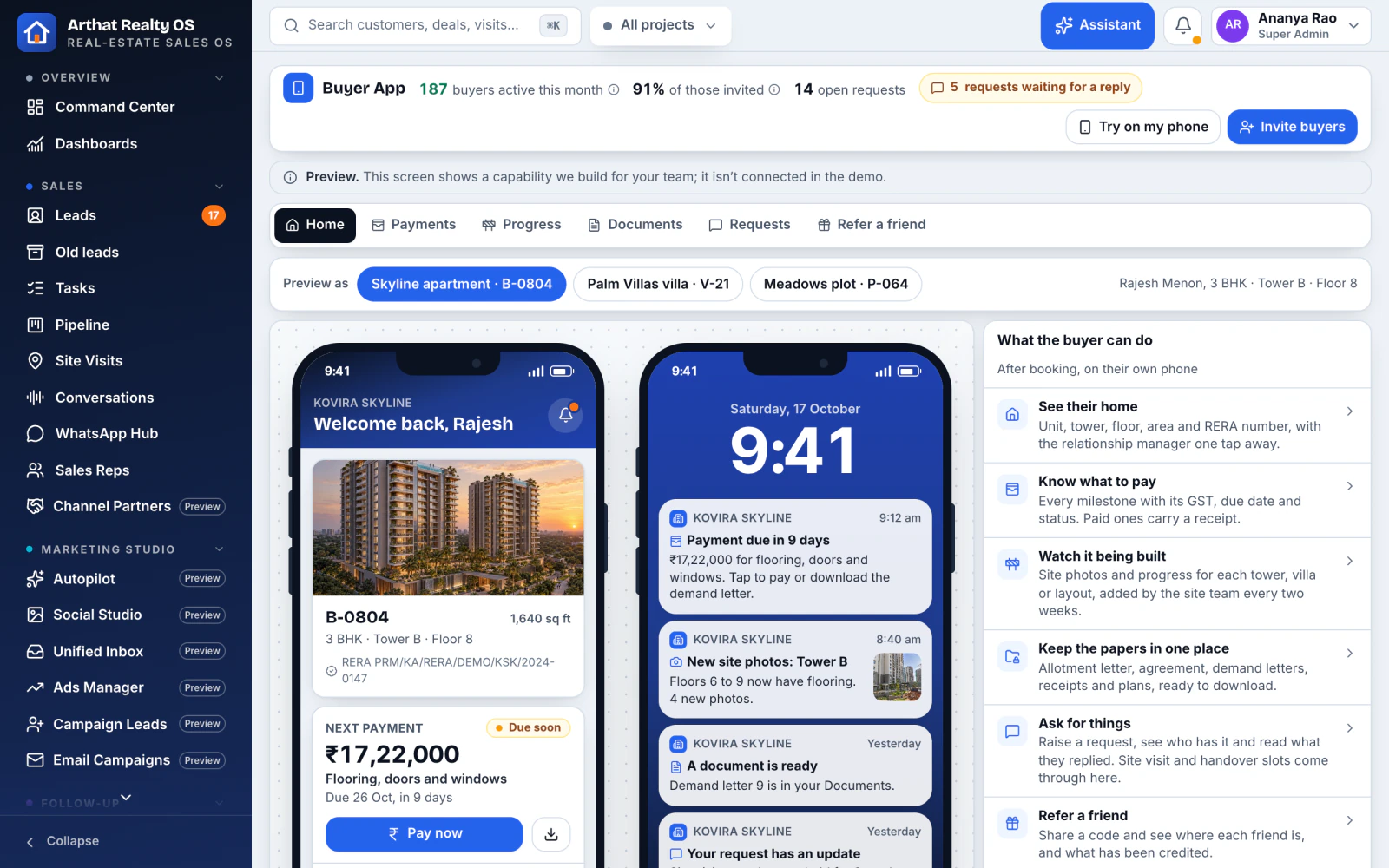Focus the search customers, deals, visits field
This screenshot has width=1389, height=868.
coord(425,25)
